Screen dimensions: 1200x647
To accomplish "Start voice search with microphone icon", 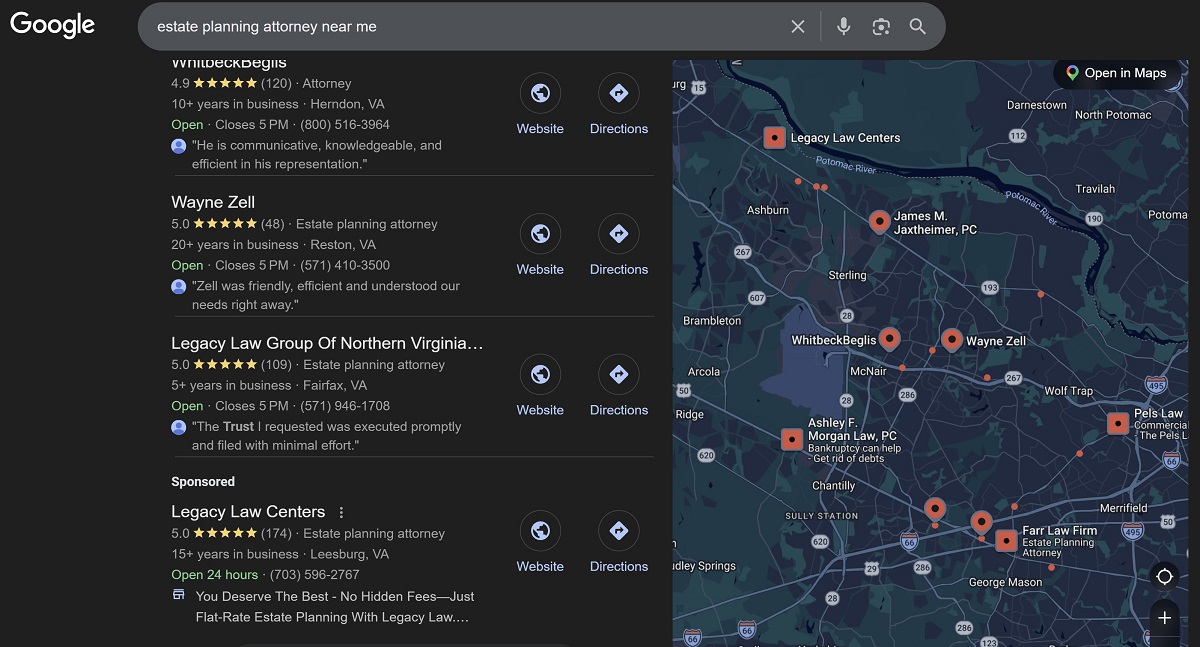I will coord(843,27).
